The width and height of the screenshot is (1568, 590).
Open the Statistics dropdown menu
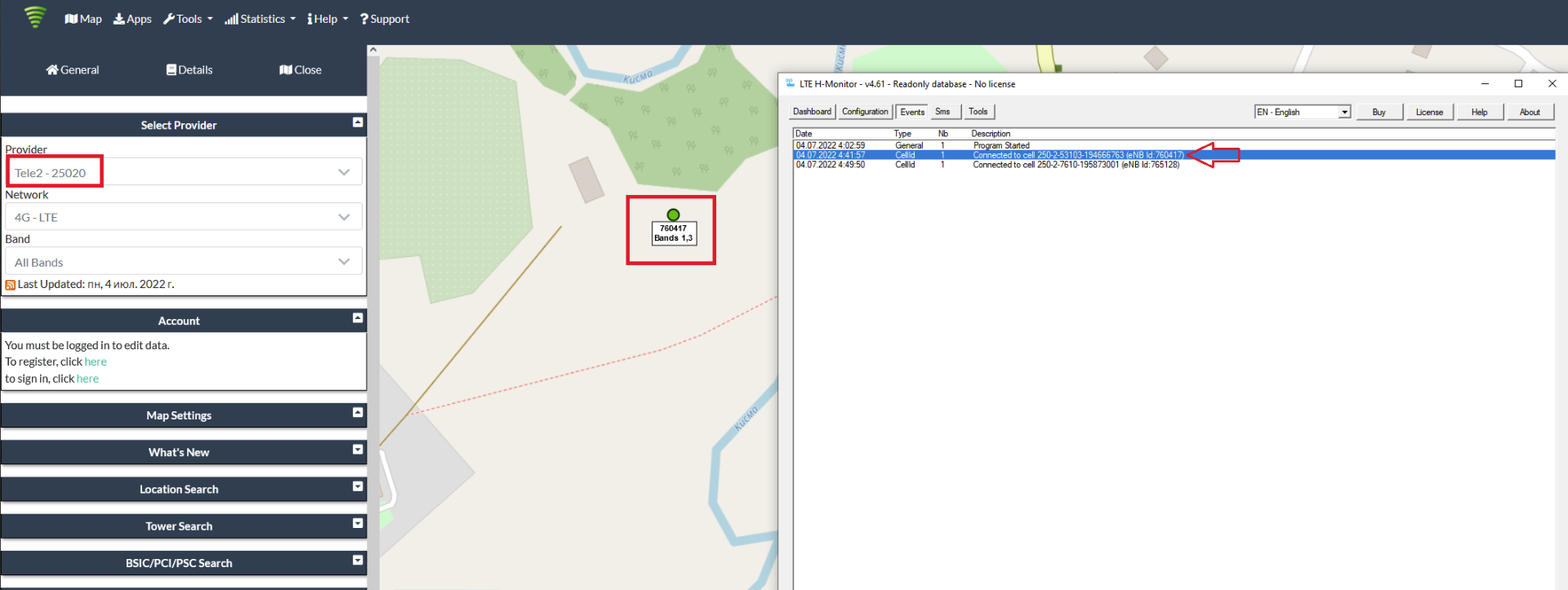tap(261, 19)
